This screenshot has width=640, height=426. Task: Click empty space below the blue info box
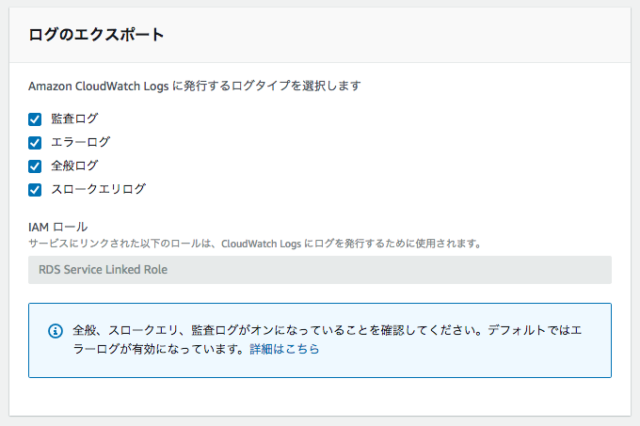[x=320, y=397]
